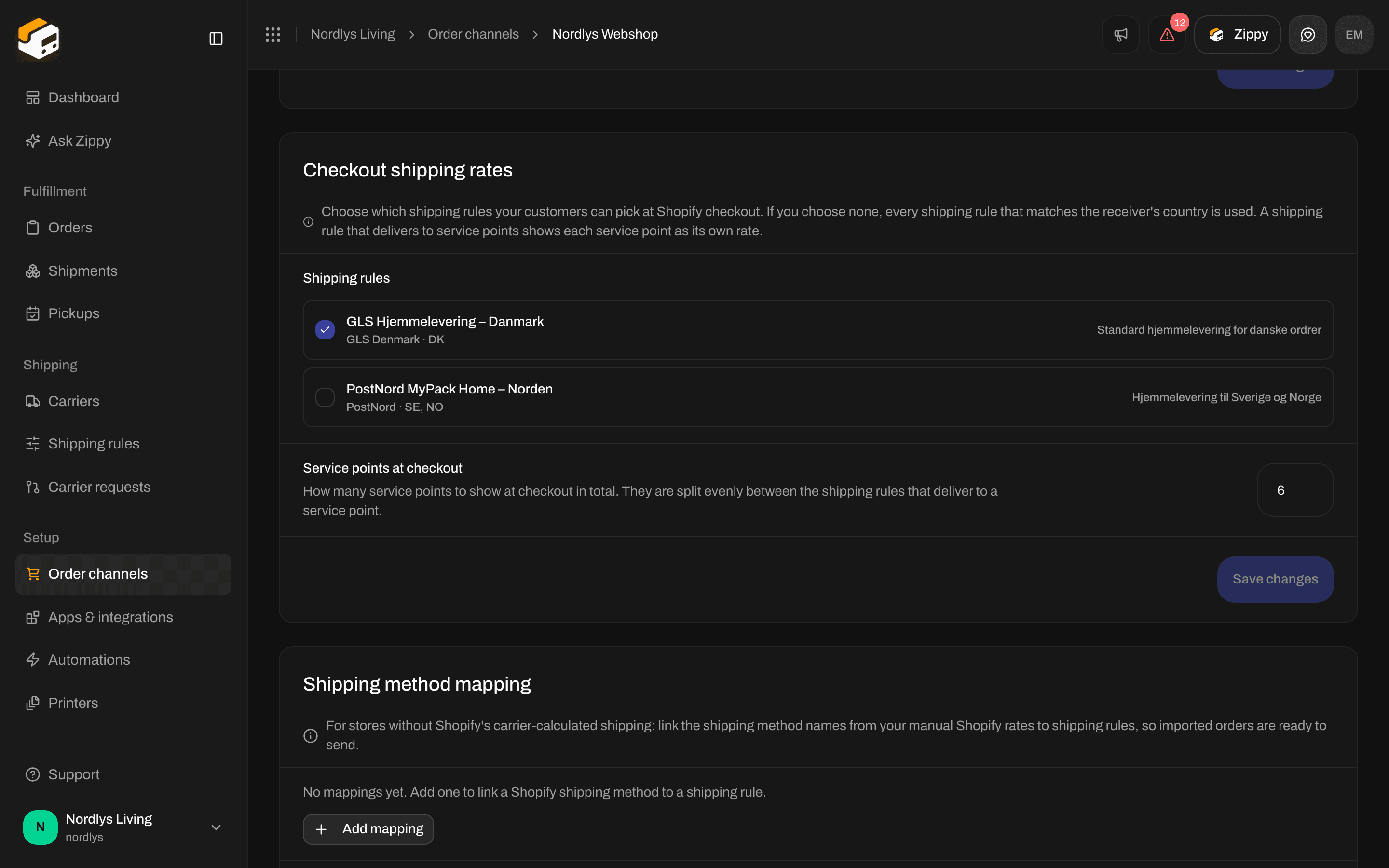Click the info icon in Shipping method mapping

pos(311,735)
